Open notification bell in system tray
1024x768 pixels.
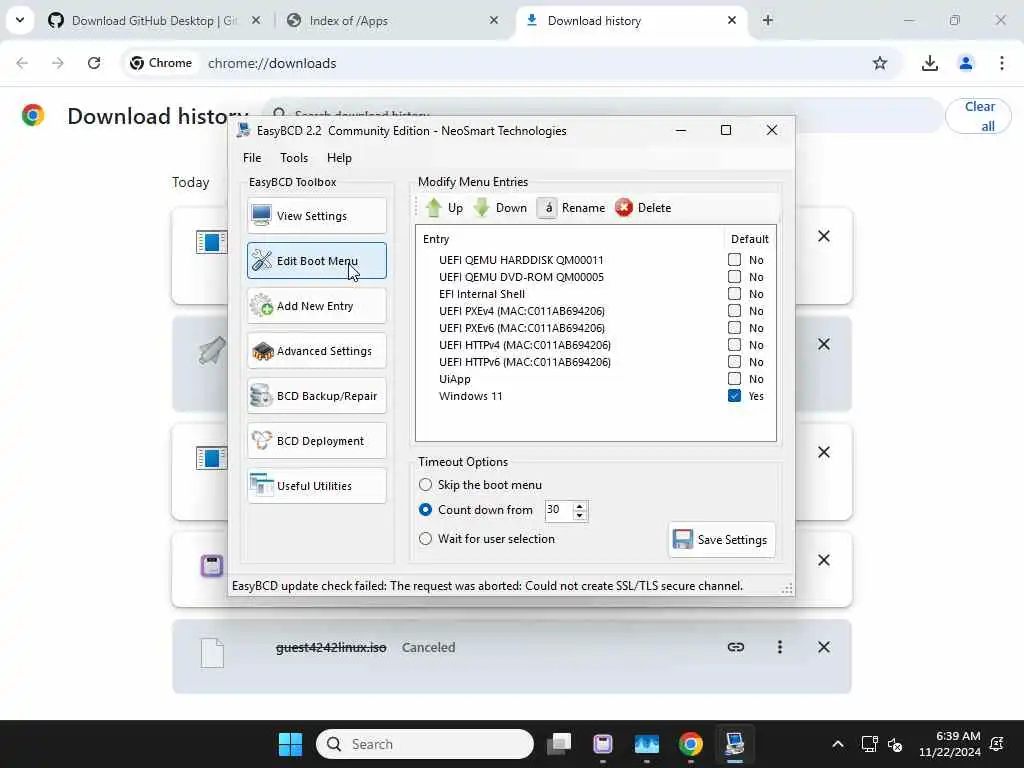point(997,744)
